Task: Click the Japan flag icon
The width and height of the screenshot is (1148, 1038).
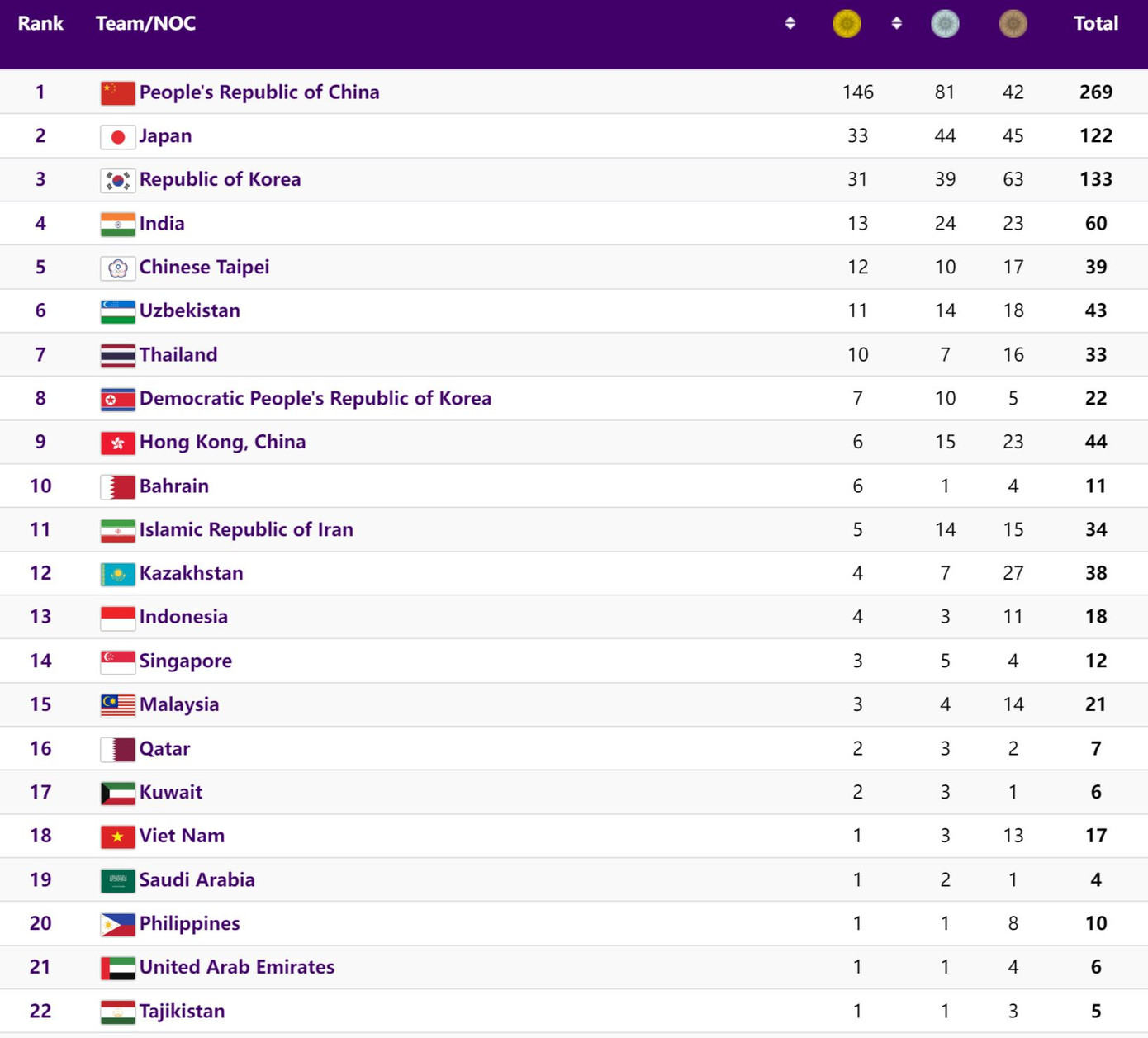Action: 117,136
